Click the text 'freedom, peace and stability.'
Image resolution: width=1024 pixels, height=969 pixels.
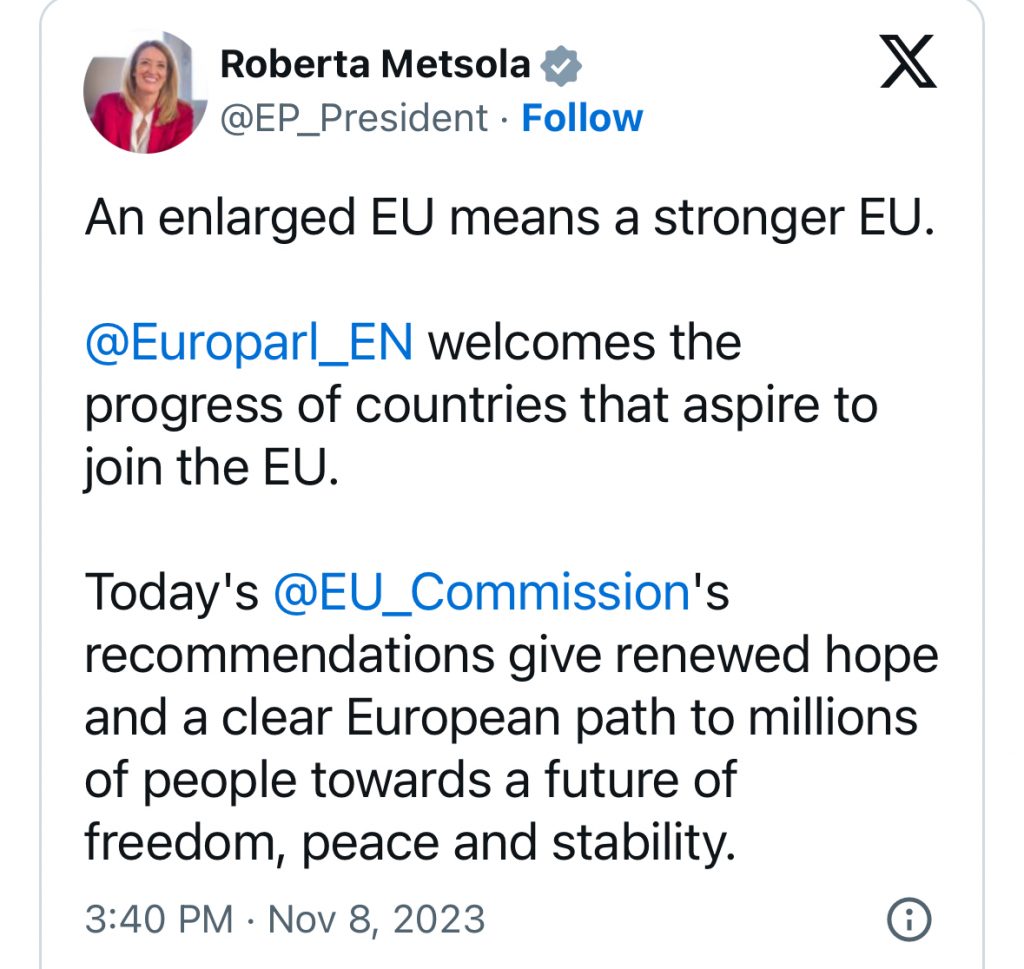tap(410, 843)
